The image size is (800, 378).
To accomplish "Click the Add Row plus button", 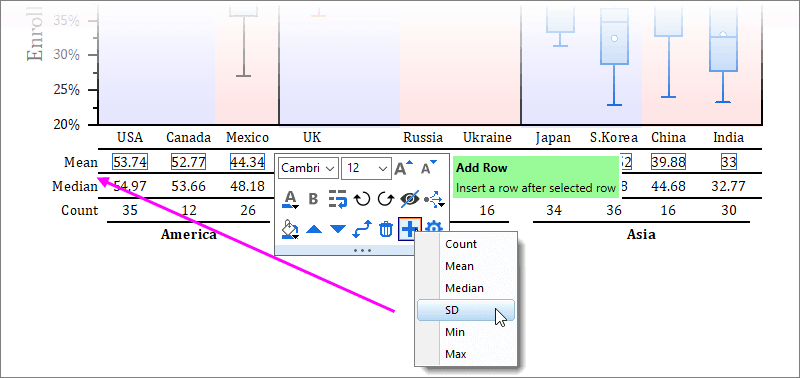I will coord(410,229).
